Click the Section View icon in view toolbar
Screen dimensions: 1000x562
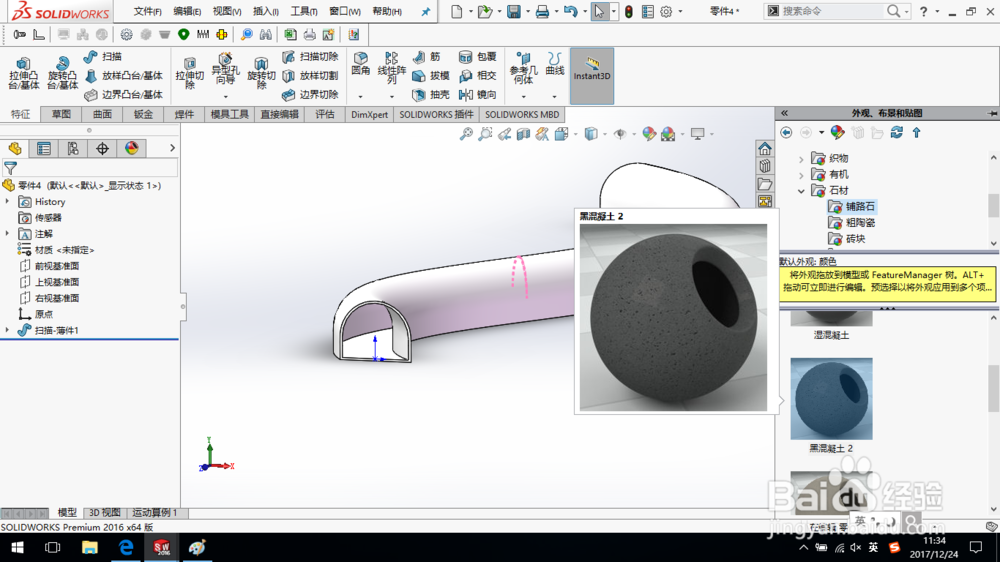523,134
